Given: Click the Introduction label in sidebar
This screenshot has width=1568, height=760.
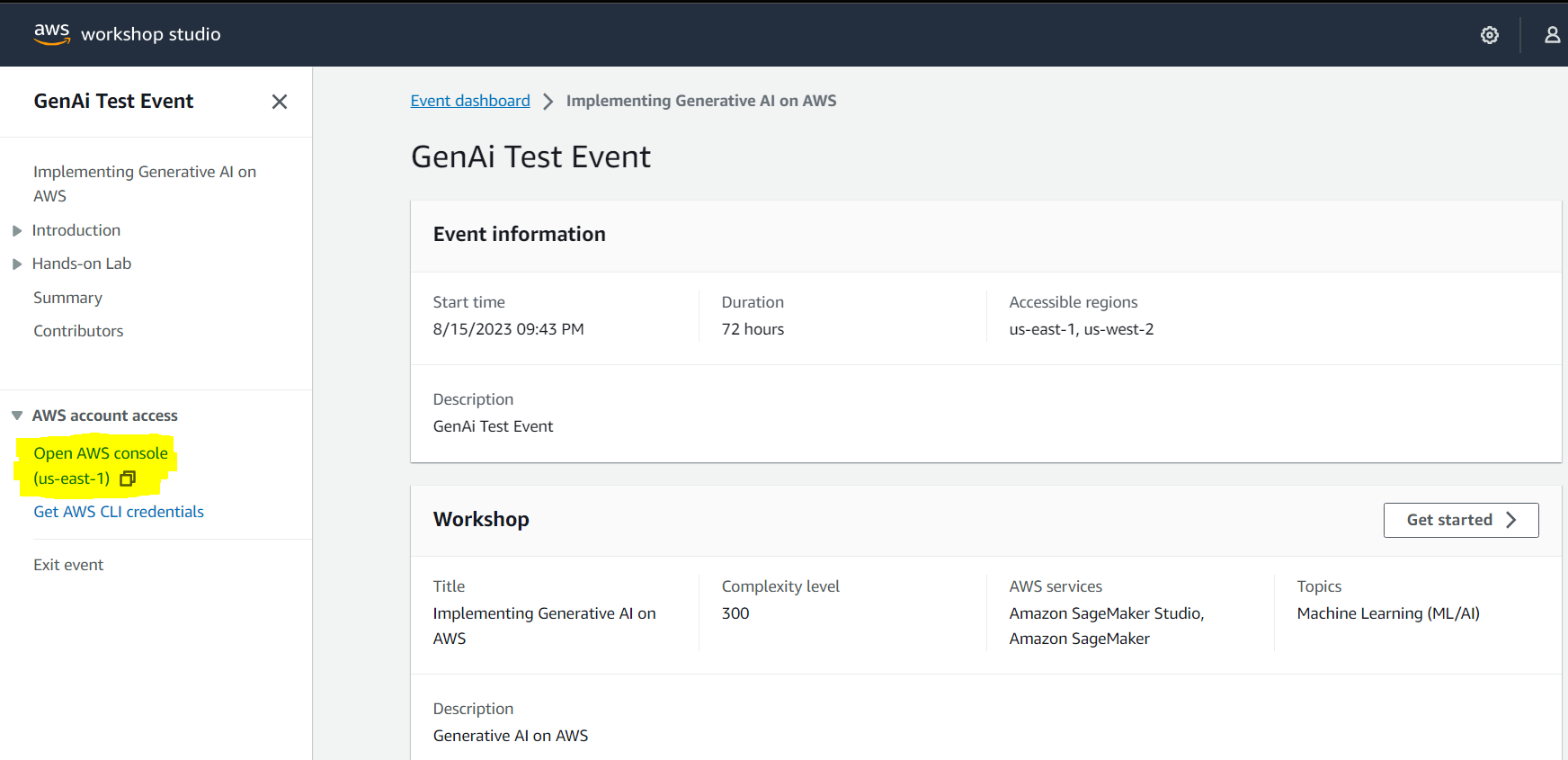Looking at the screenshot, I should point(76,230).
